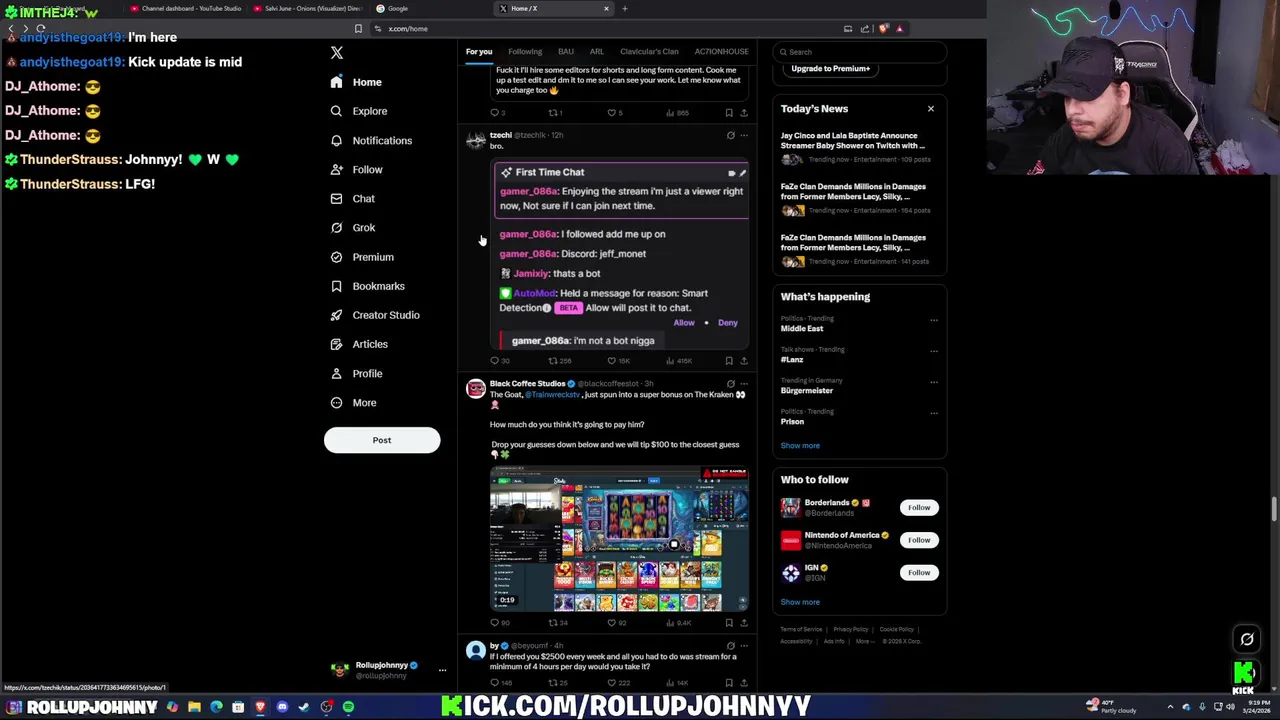Open new browser tab with plus
Screen dimensions: 1280x720
[x=625, y=8]
